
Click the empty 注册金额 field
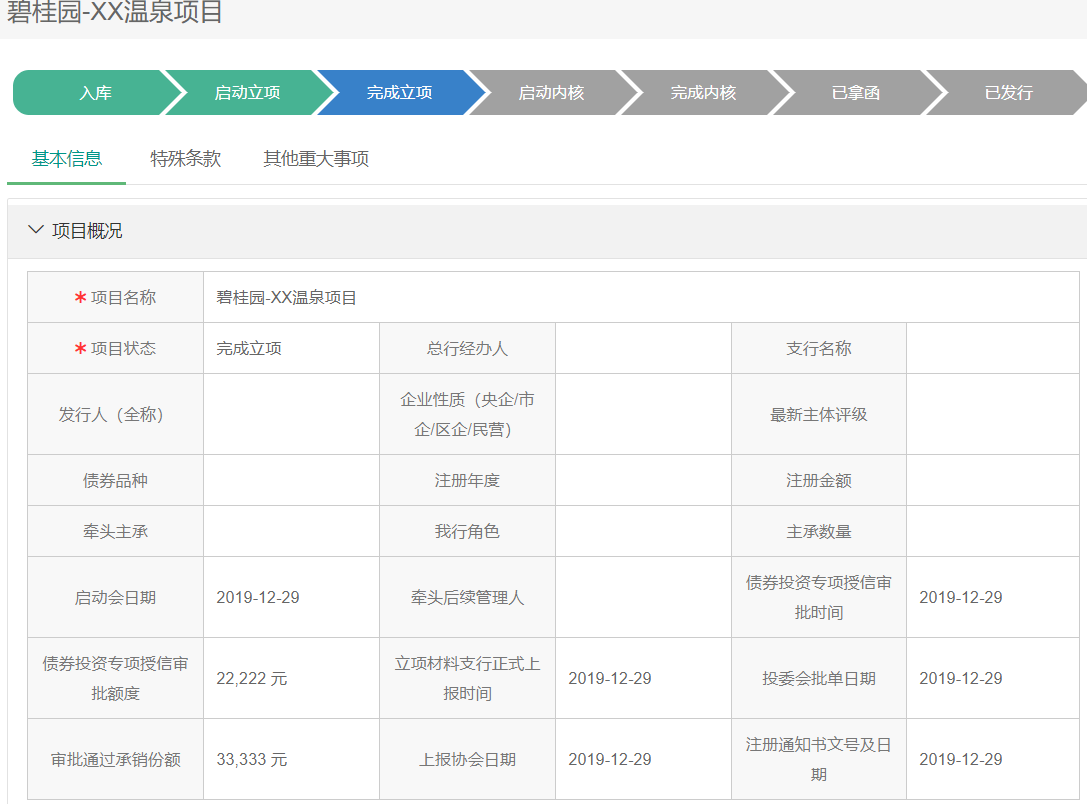point(993,480)
